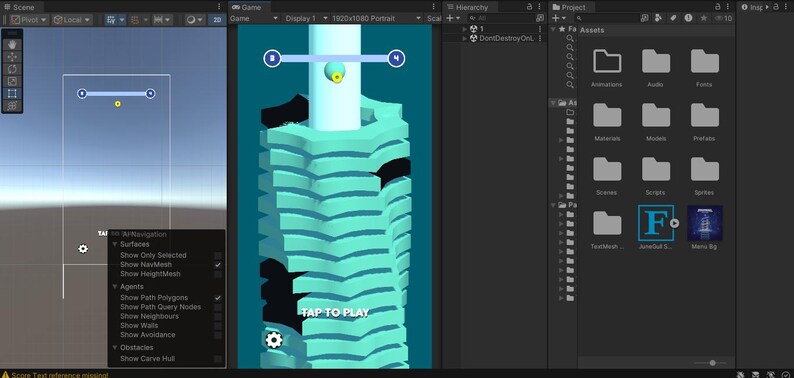Select the Rotate tool in Scene toolbar
Screen dimensions: 794x378
12,69
